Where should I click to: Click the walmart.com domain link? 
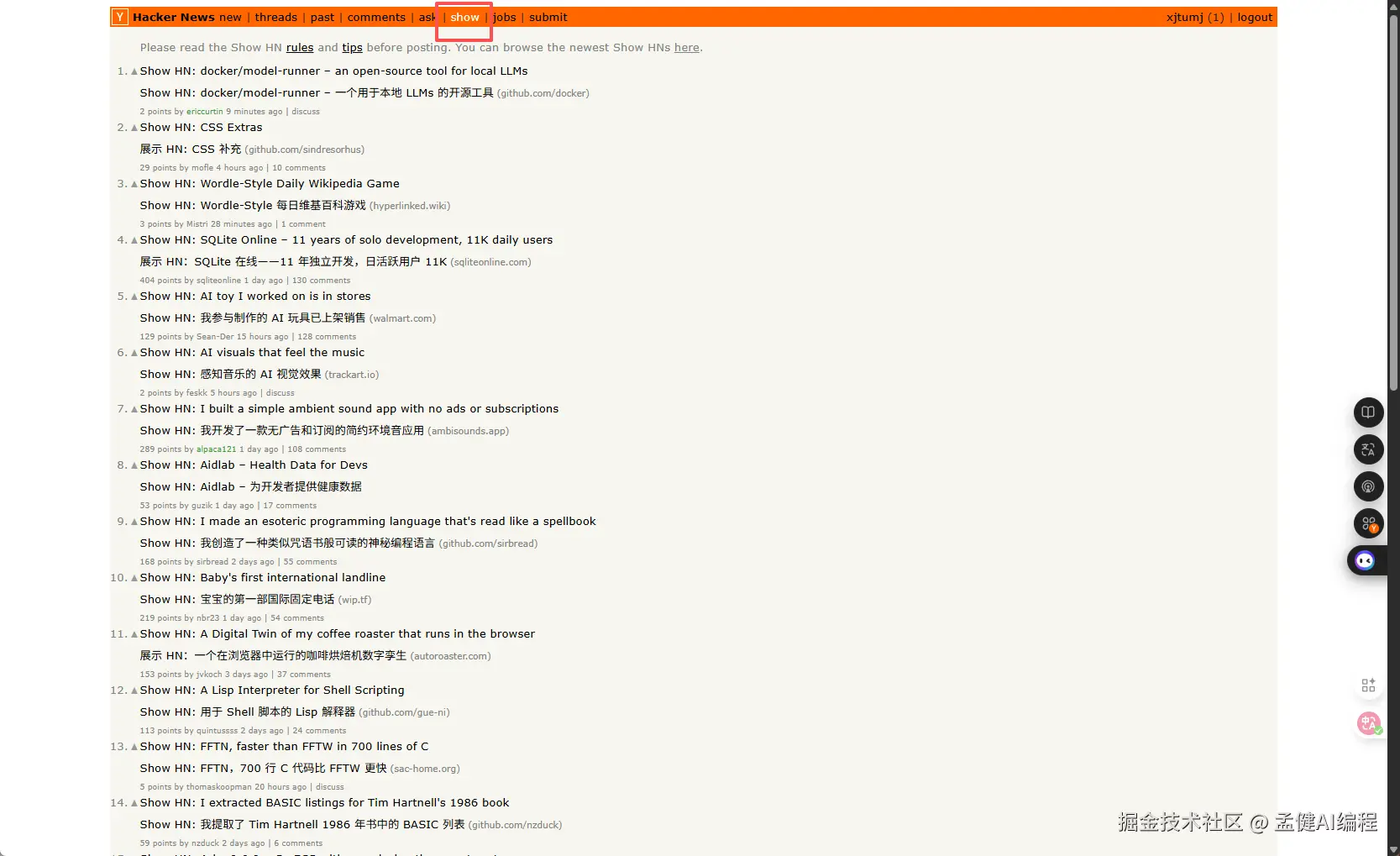(403, 318)
